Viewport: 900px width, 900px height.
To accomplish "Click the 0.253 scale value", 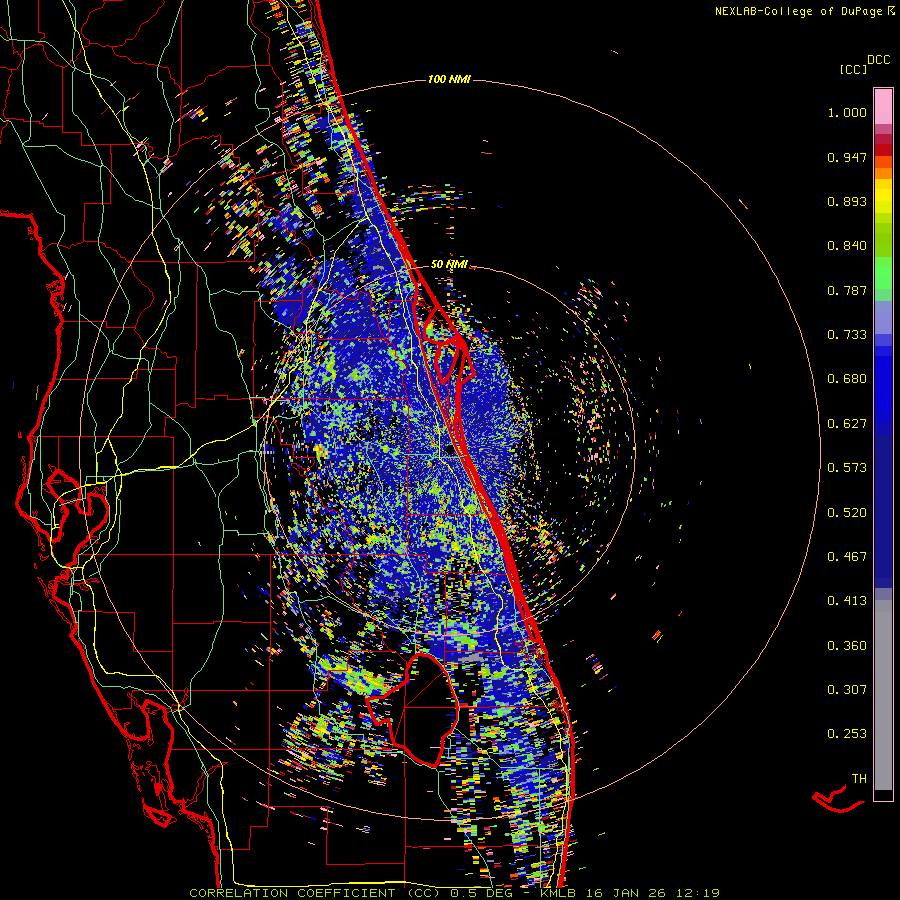I will click(x=847, y=734).
